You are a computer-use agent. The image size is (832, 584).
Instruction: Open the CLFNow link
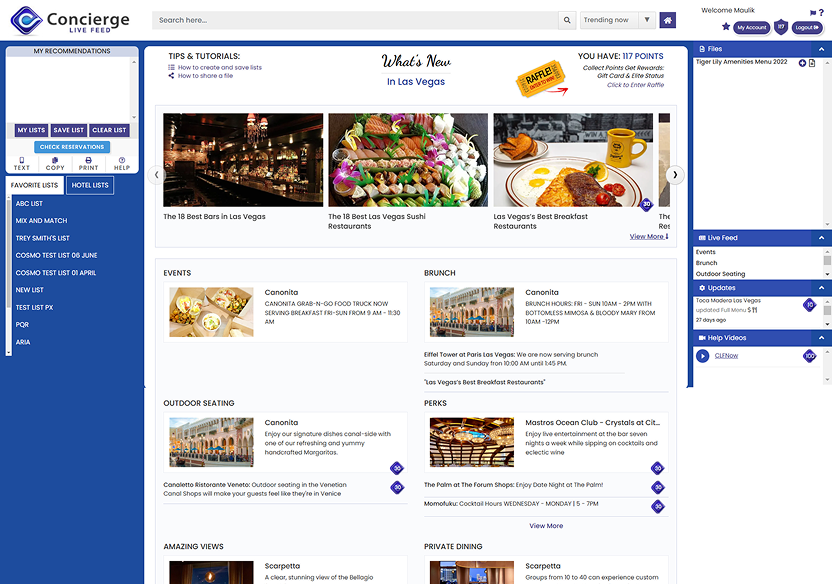pos(726,356)
